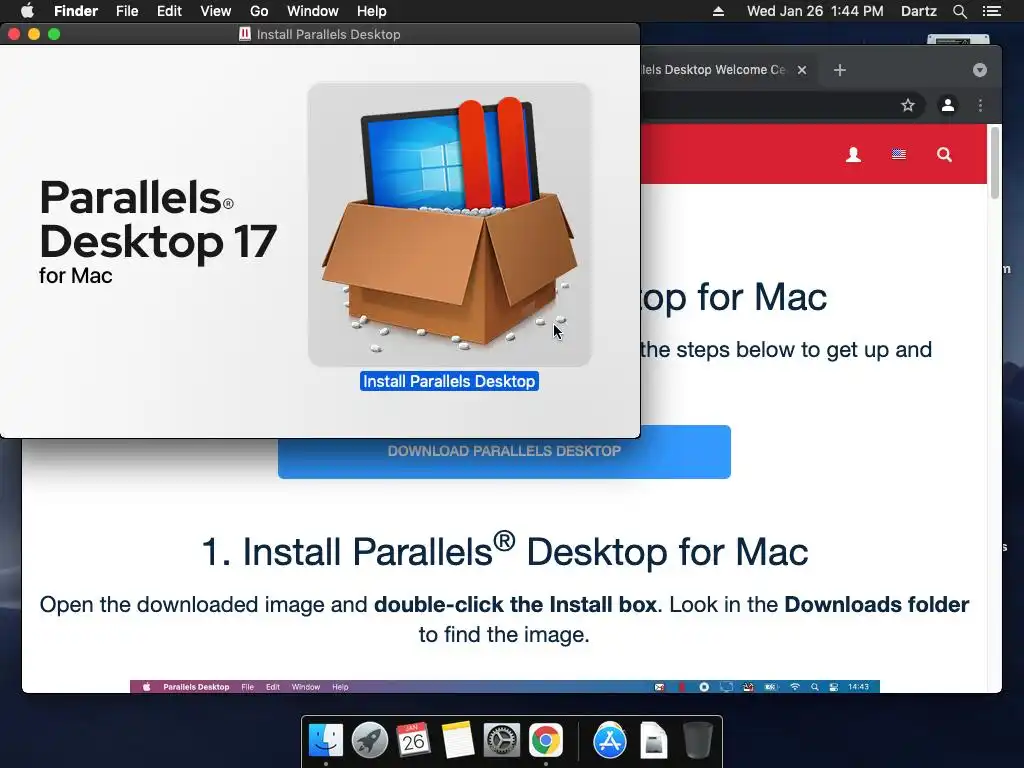
Task: Open the Chrome tab search dropdown arrow
Action: [980, 70]
